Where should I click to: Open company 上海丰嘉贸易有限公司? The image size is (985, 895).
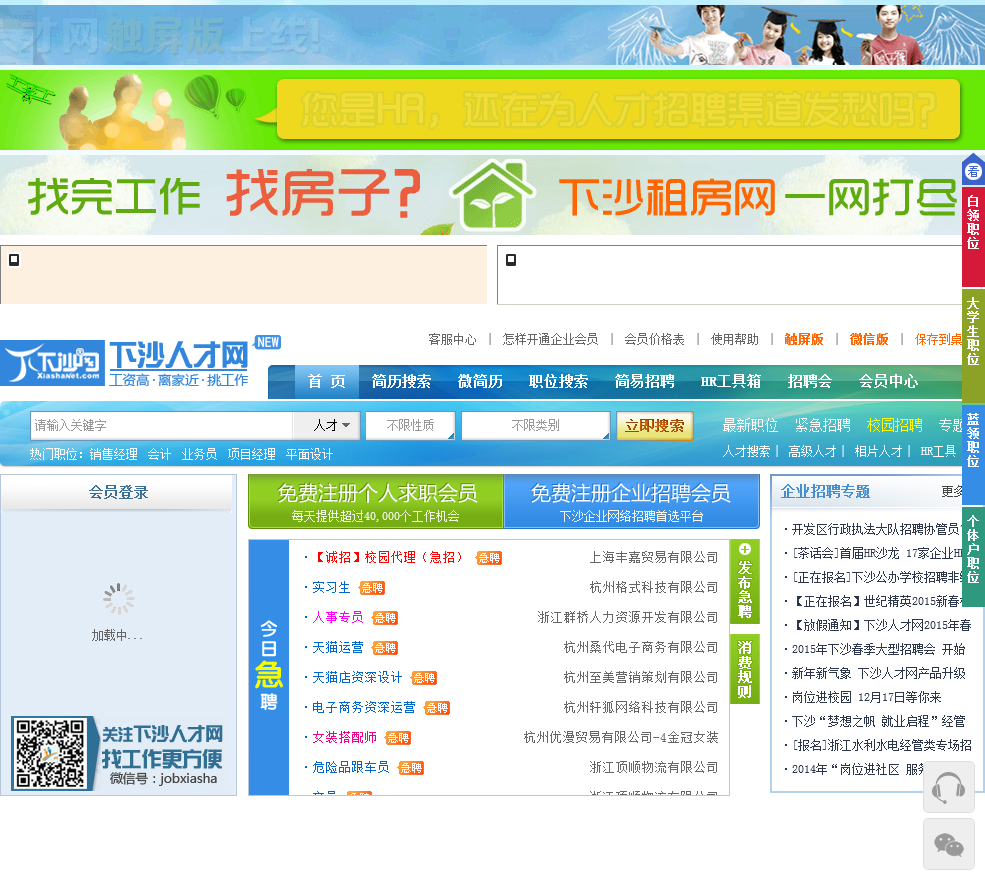pyautogui.click(x=654, y=558)
